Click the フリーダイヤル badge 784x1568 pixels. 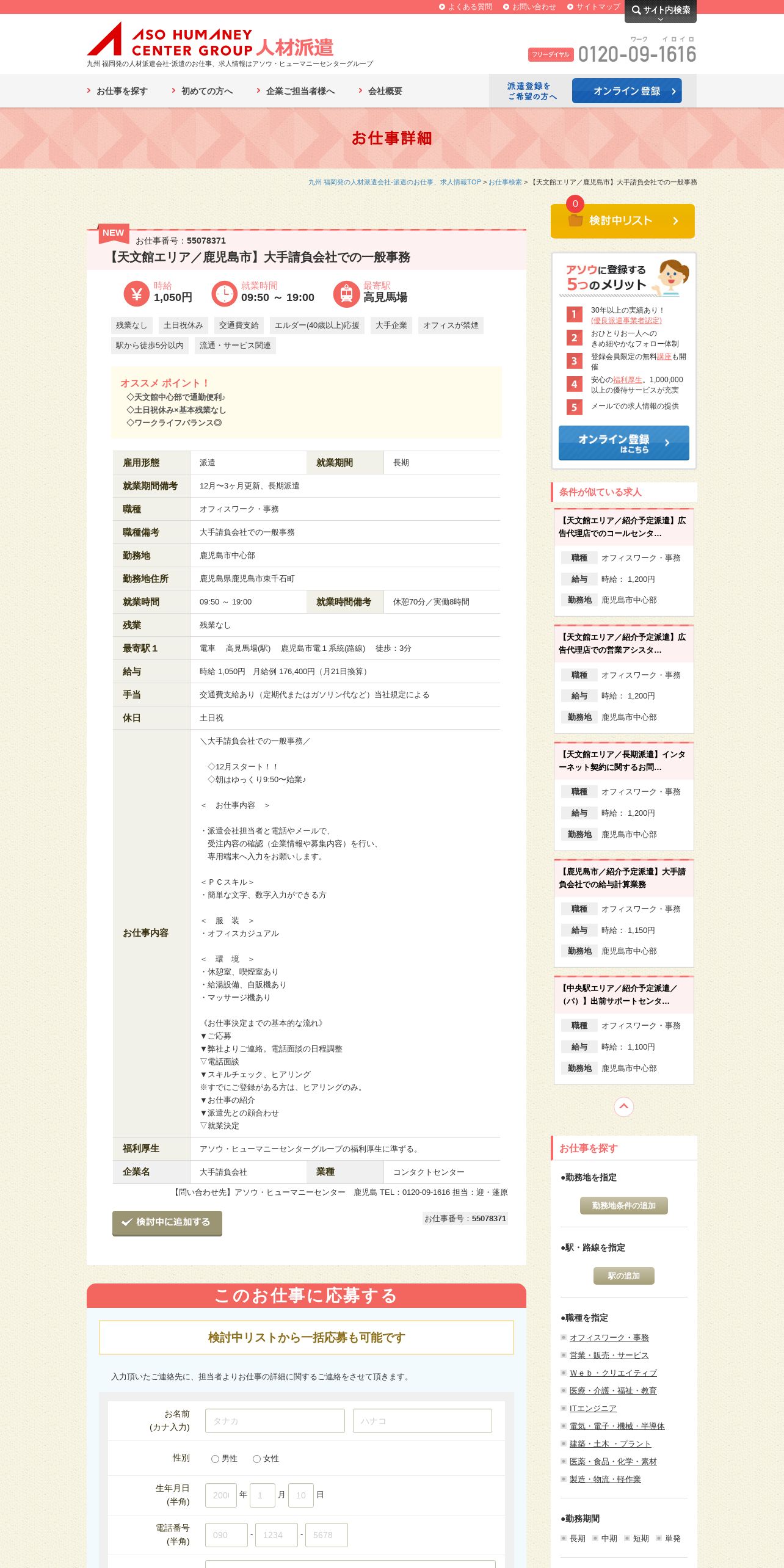551,54
